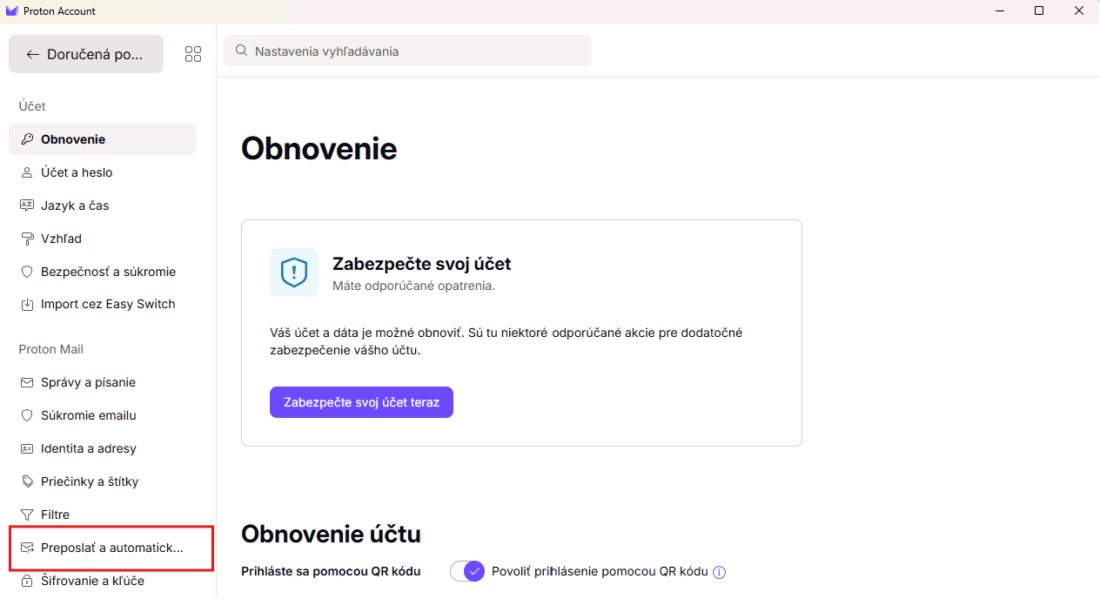Viewport: 1100px width, 599px height.
Task: Click the Identita a adresy icon
Action: coord(27,448)
